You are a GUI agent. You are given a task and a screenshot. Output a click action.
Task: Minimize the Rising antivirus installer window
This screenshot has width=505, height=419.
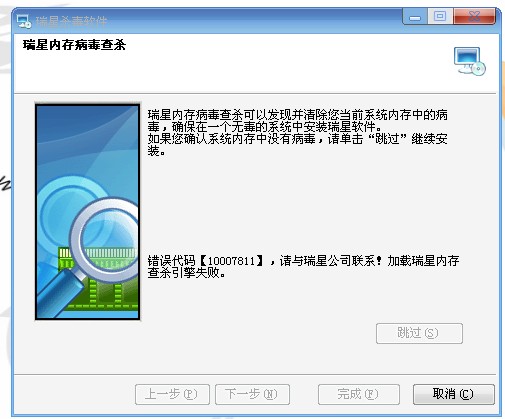coord(415,17)
